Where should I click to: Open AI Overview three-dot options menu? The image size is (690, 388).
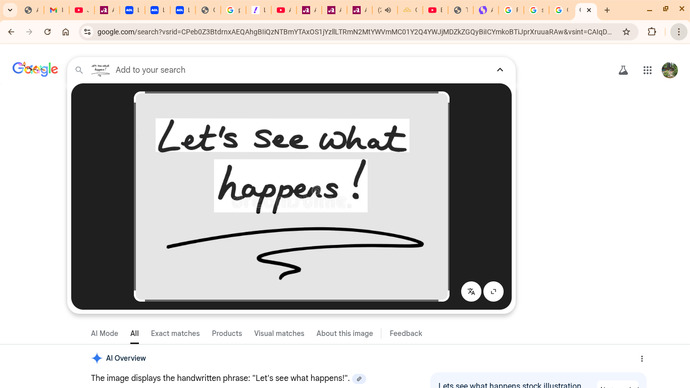(642, 359)
